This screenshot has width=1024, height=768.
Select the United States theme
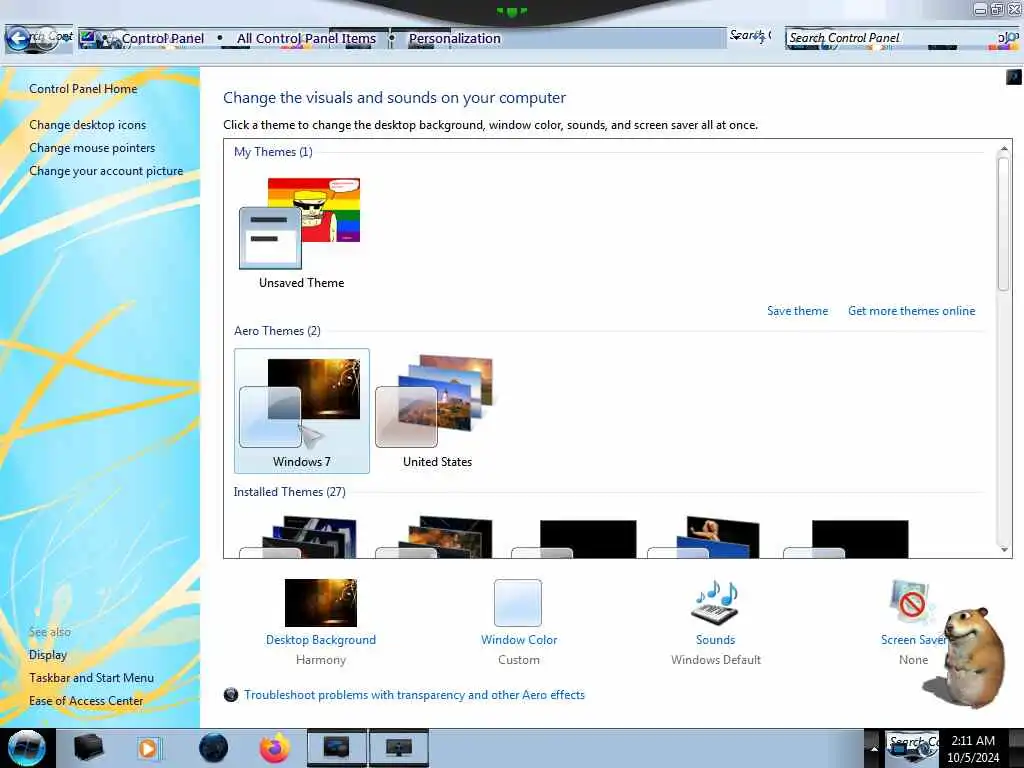coord(437,411)
